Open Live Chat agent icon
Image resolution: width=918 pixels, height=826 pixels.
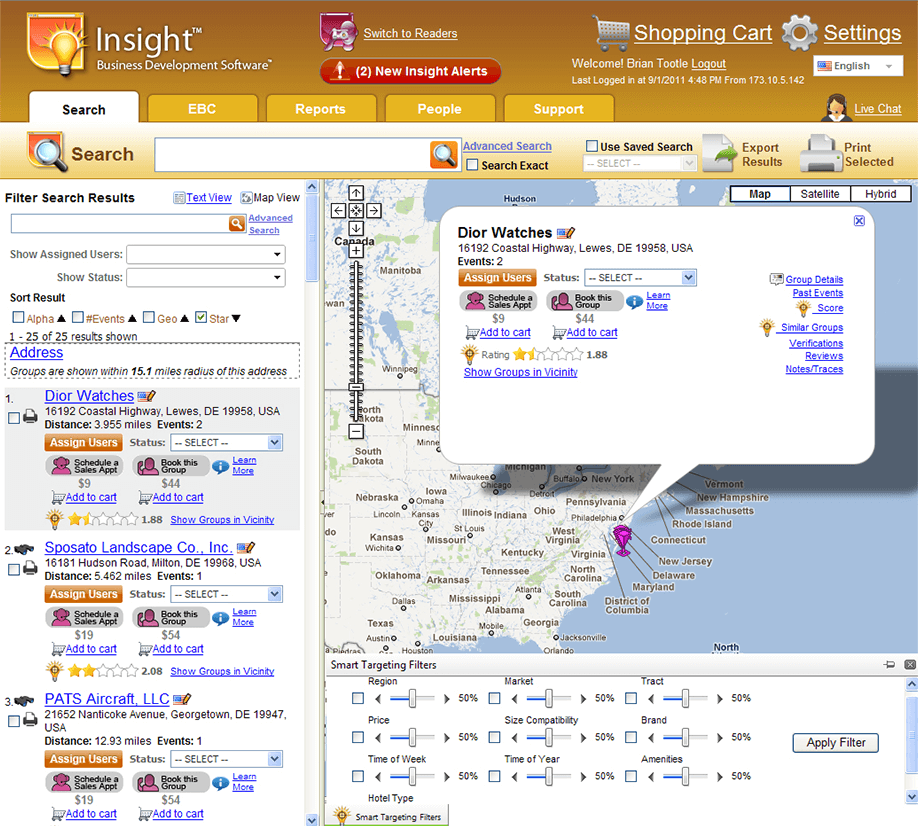[835, 108]
